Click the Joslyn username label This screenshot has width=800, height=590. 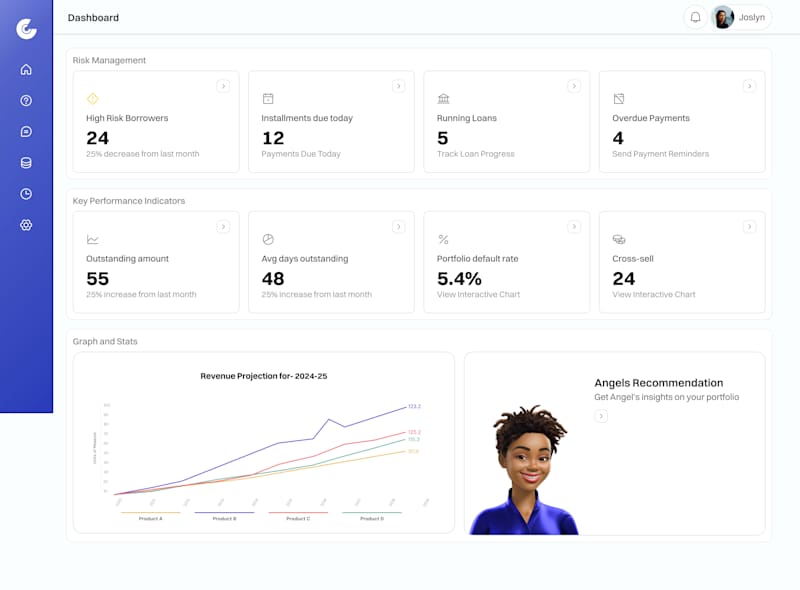click(752, 17)
